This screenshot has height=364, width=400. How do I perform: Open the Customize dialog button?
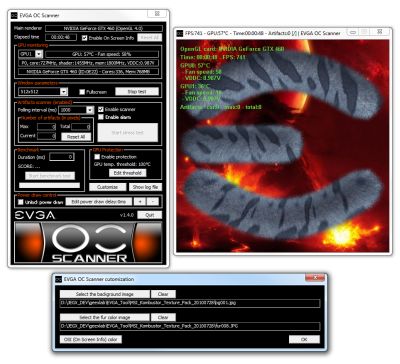pos(107,187)
